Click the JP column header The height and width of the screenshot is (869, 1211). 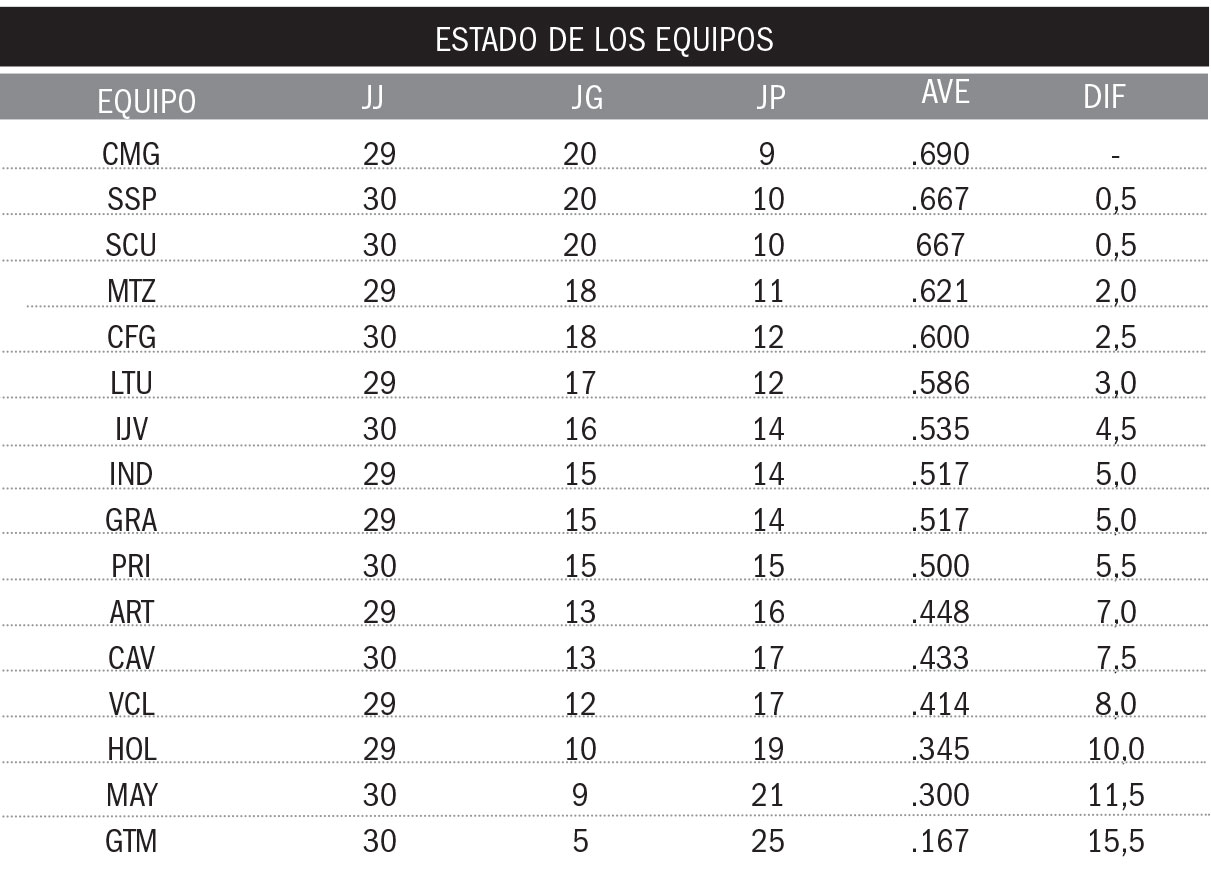tap(770, 98)
